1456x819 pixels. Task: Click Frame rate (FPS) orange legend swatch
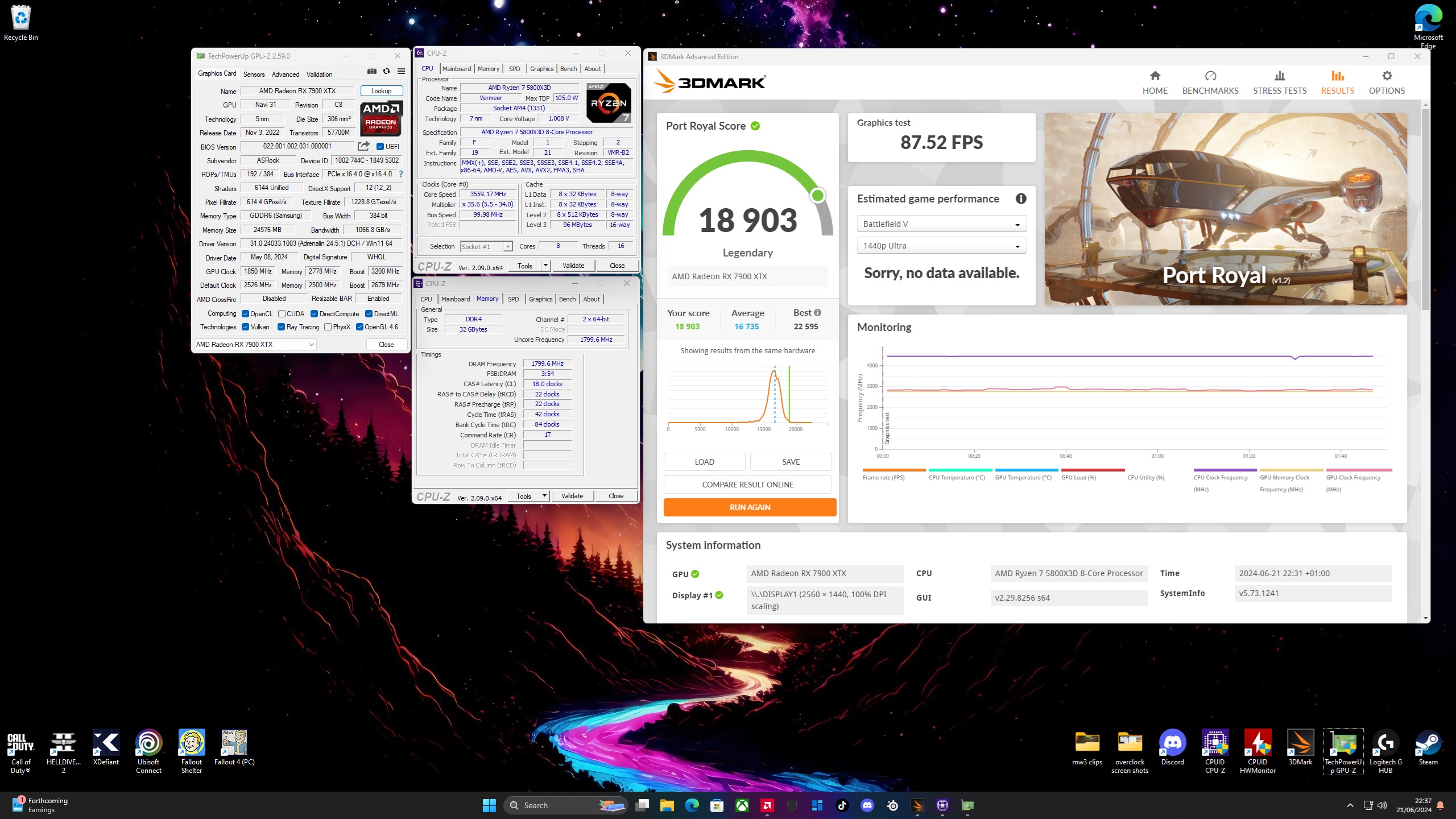(894, 470)
